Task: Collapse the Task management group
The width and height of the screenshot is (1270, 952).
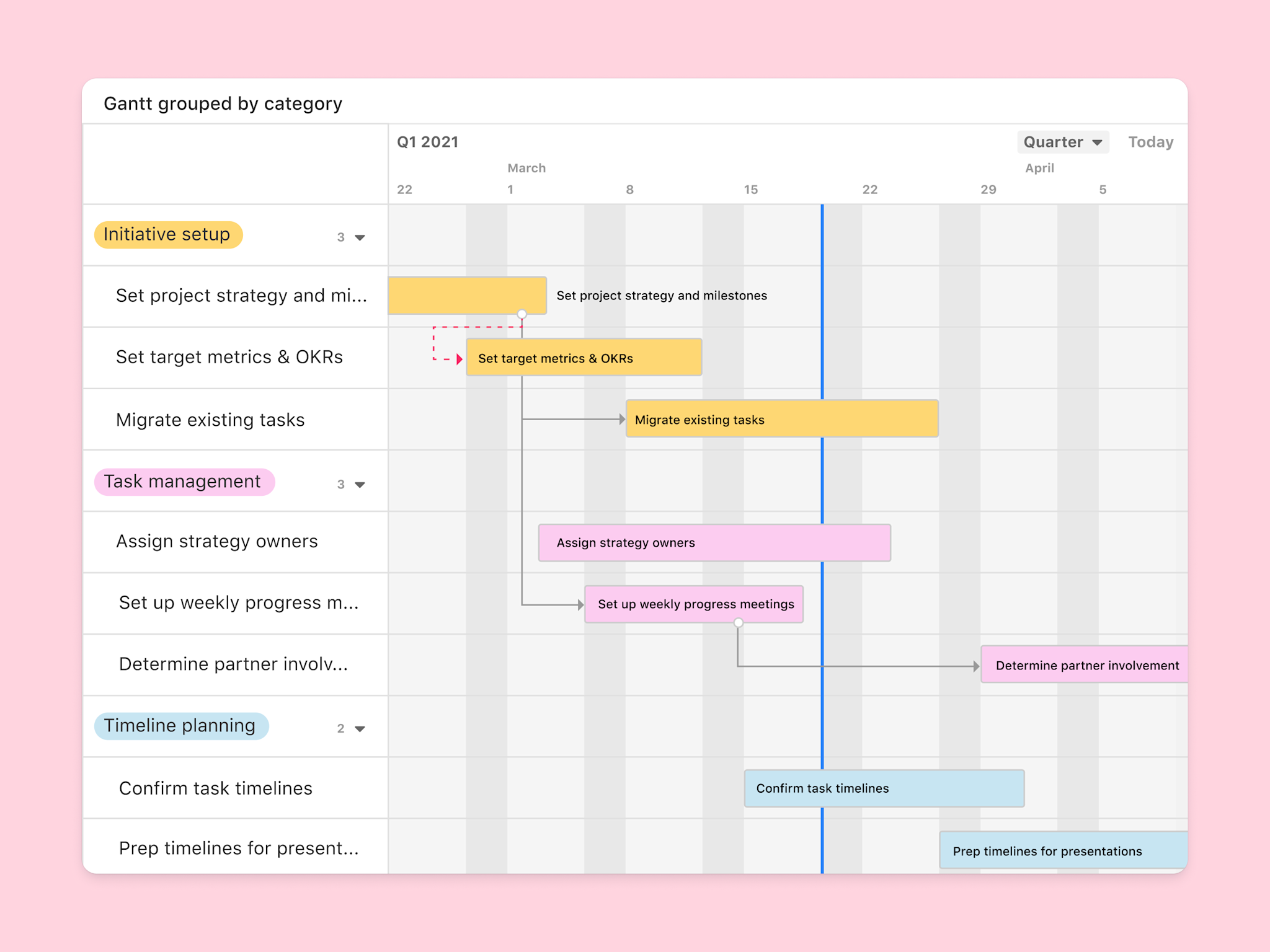Action: coord(358,485)
